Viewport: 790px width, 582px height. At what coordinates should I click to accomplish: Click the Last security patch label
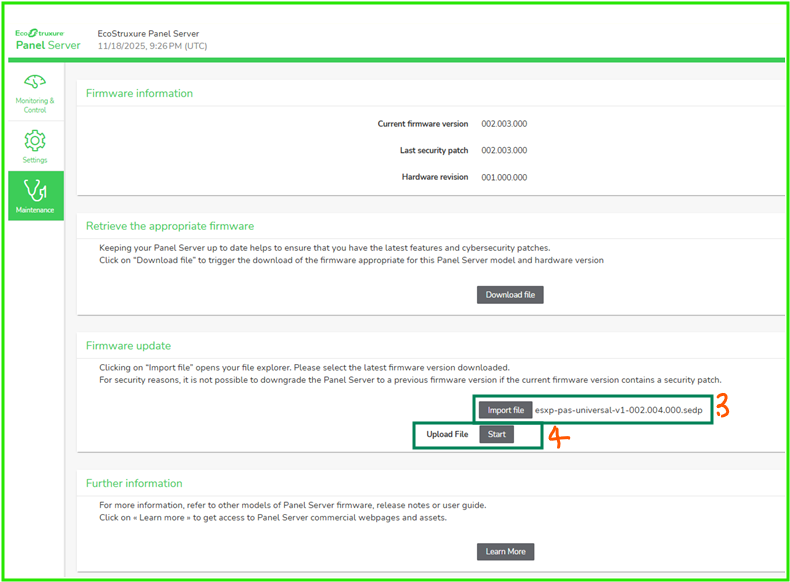click(x=434, y=150)
